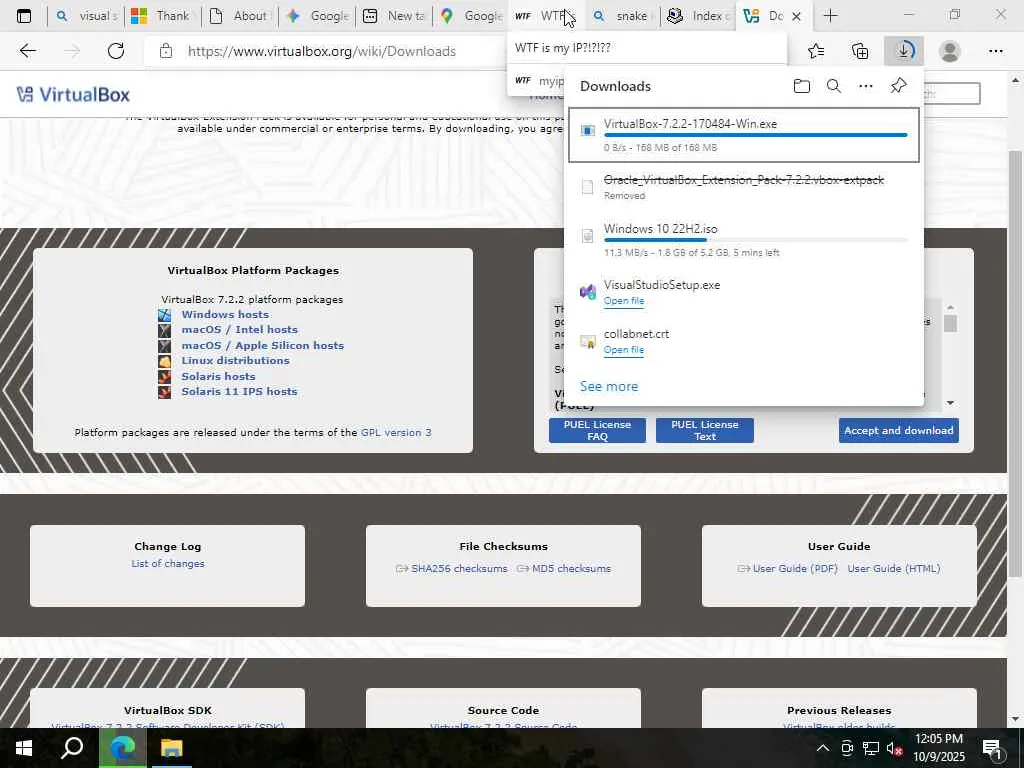Switch to the snake search tab
Screen dimensions: 1024x768
pos(621,16)
